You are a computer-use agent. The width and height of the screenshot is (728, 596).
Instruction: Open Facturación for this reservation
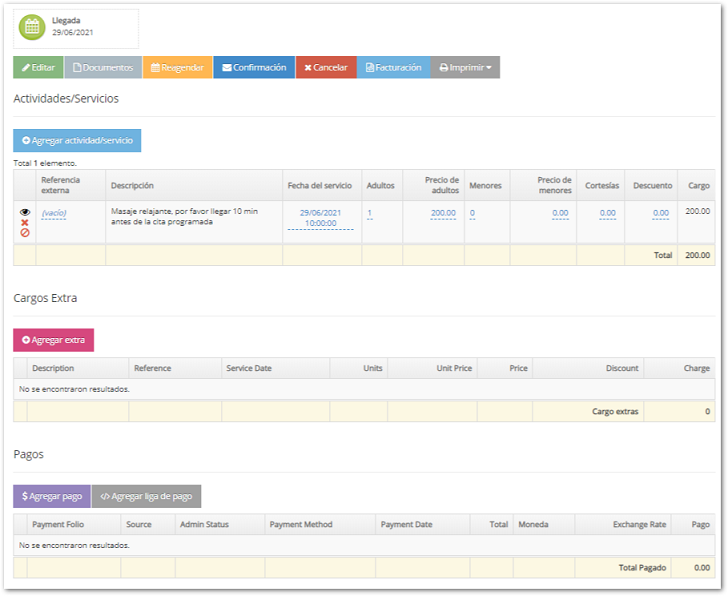393,68
